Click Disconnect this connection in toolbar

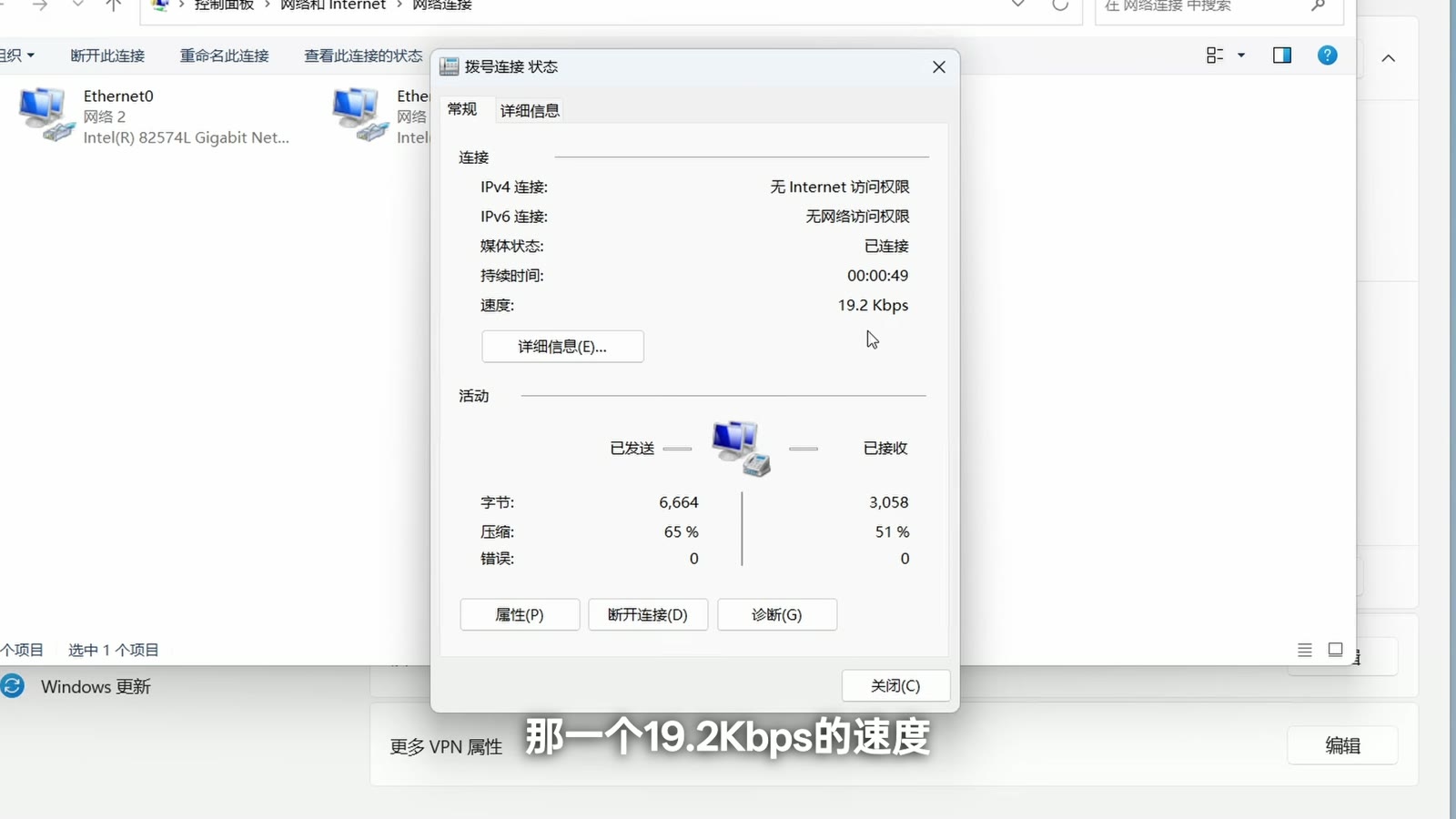pos(107,56)
